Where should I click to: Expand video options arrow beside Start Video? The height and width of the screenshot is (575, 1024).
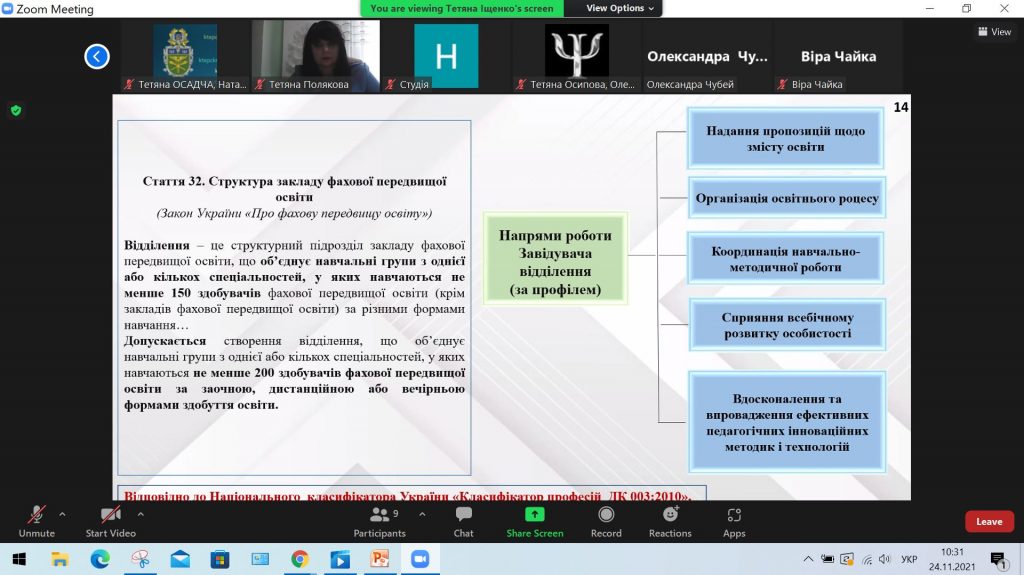coord(140,514)
